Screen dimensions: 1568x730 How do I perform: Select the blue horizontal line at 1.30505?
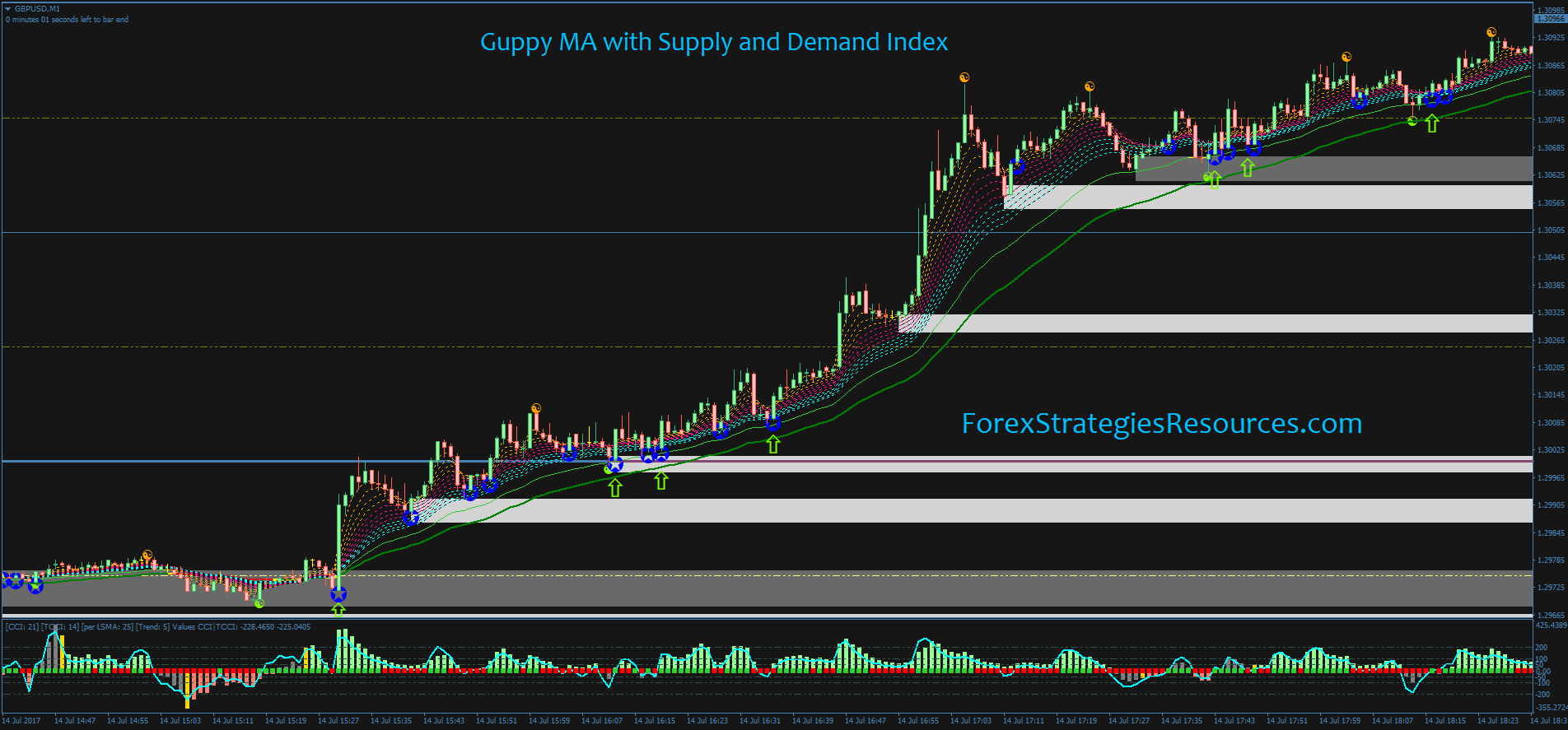767,233
